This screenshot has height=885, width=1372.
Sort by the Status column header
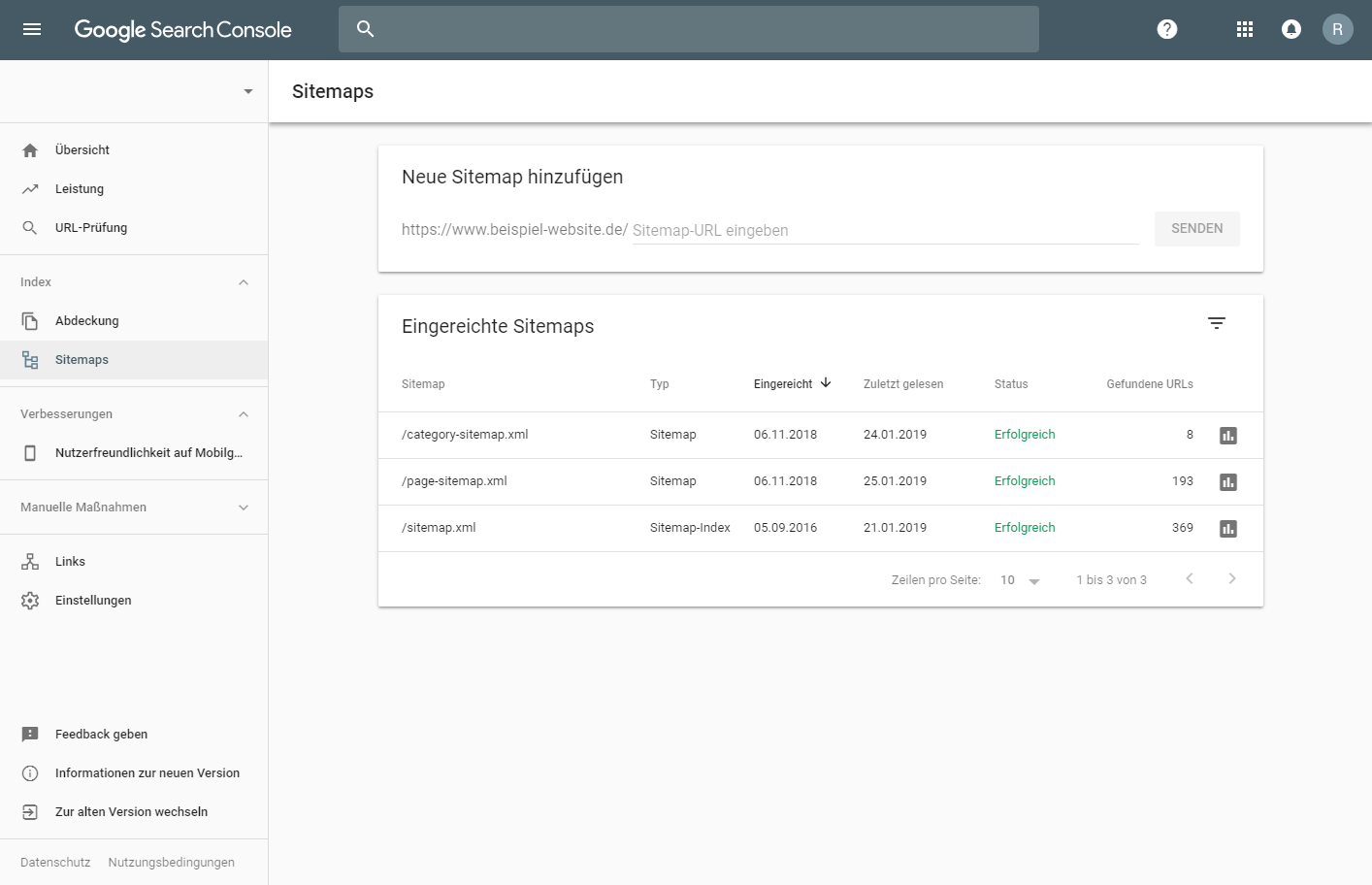(1011, 384)
